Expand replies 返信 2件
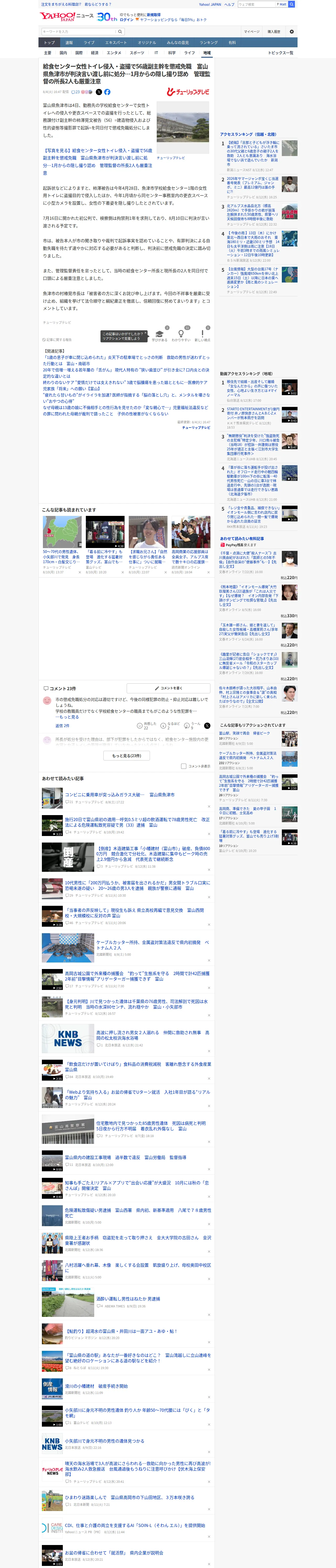Viewport: 336px width, 1568px height. [62, 725]
